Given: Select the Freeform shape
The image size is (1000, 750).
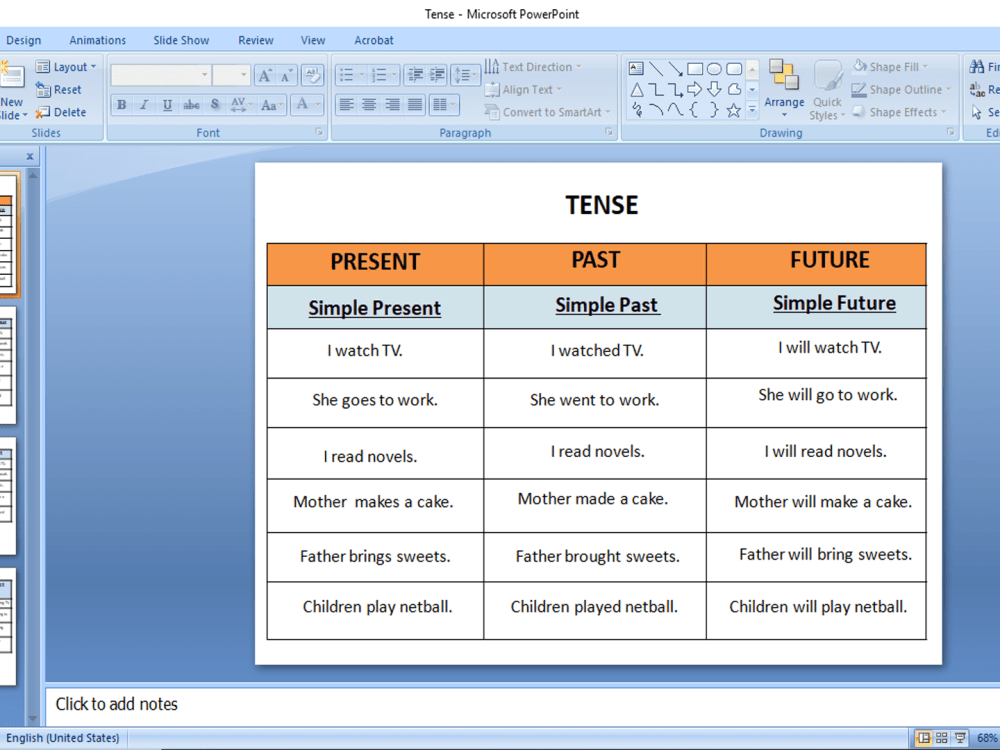Looking at the screenshot, I should pyautogui.click(x=734, y=89).
